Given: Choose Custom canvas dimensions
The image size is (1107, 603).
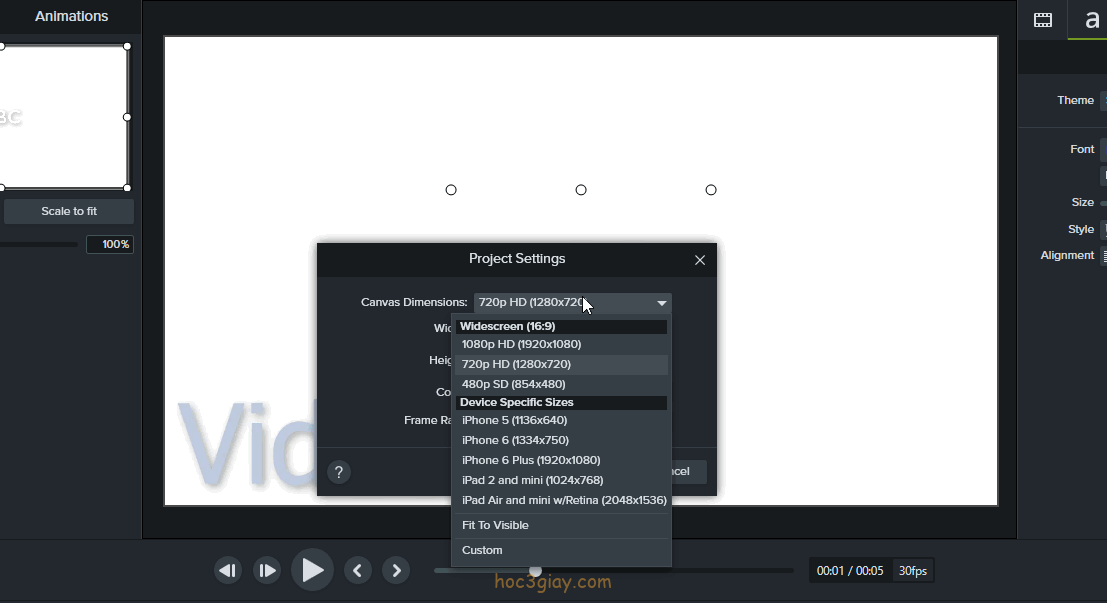Looking at the screenshot, I should point(482,550).
